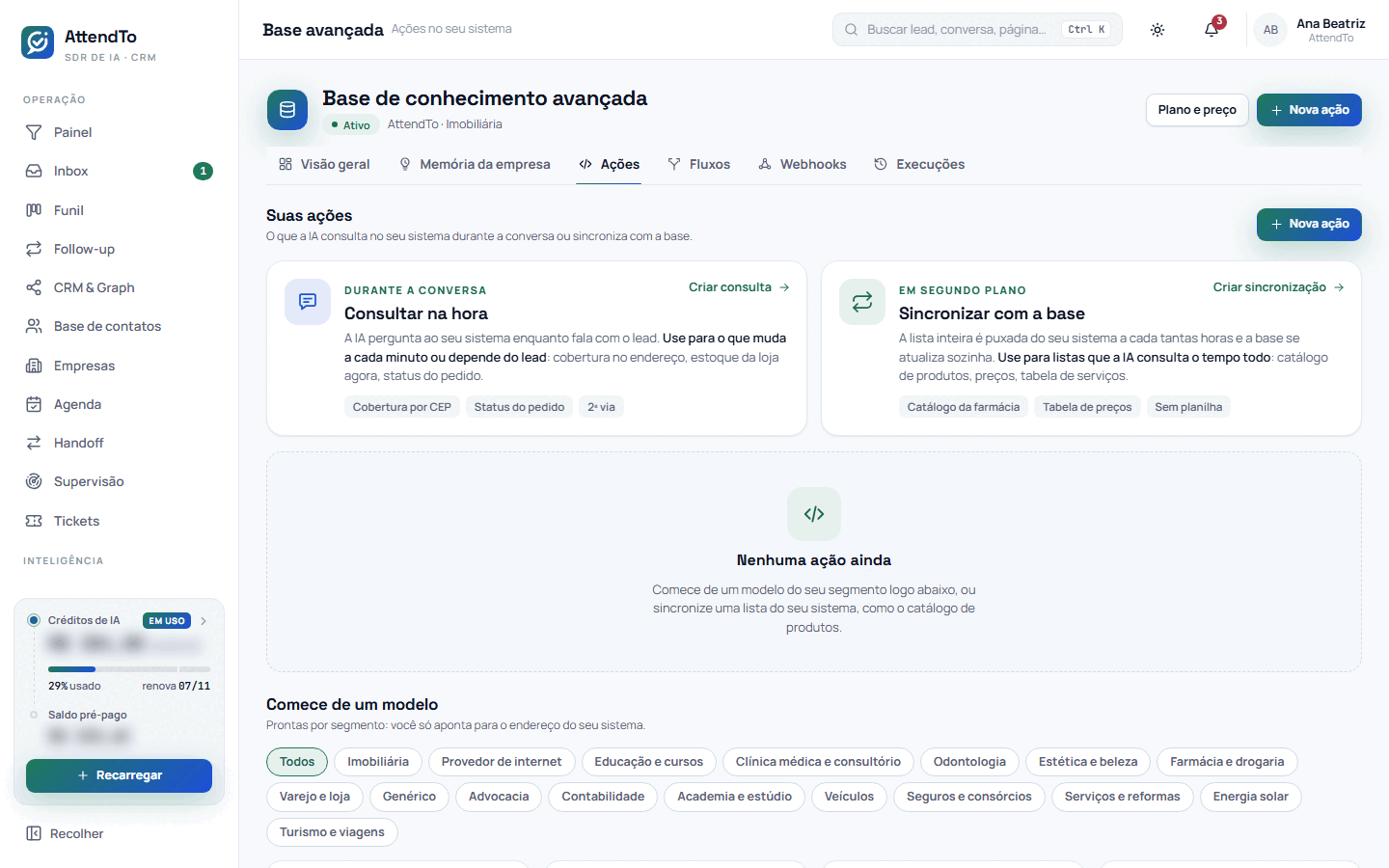Filter models by Imobiliária
Screen dimensions: 1389x868
pyautogui.click(x=378, y=762)
